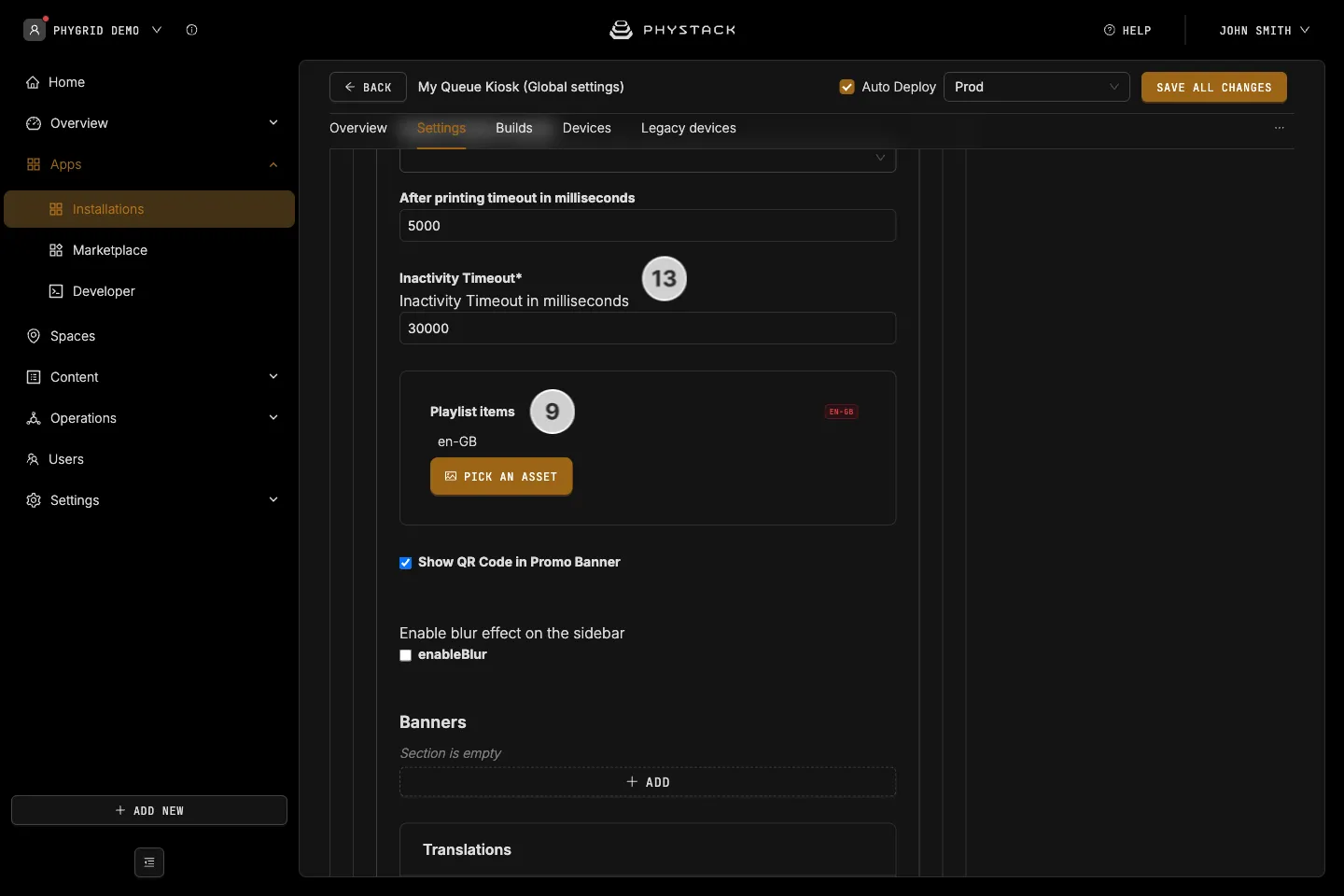
Task: Click the Phystack logo in header
Action: [x=672, y=30]
